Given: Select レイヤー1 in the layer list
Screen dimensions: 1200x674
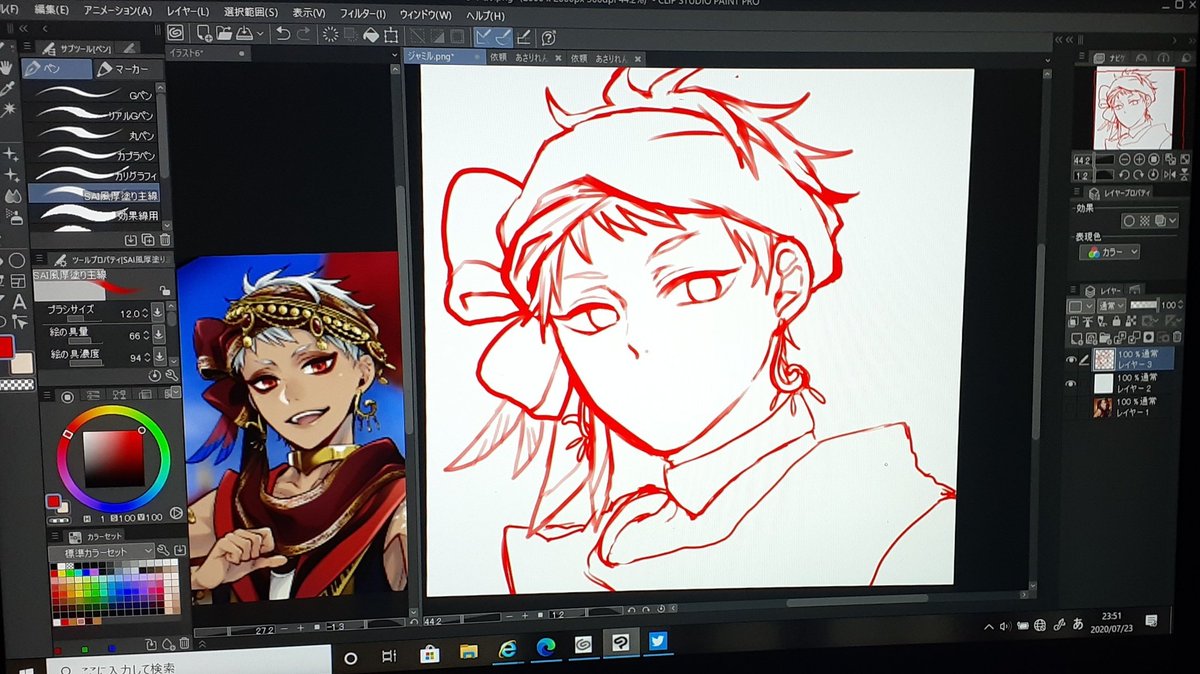Looking at the screenshot, I should [x=1131, y=407].
